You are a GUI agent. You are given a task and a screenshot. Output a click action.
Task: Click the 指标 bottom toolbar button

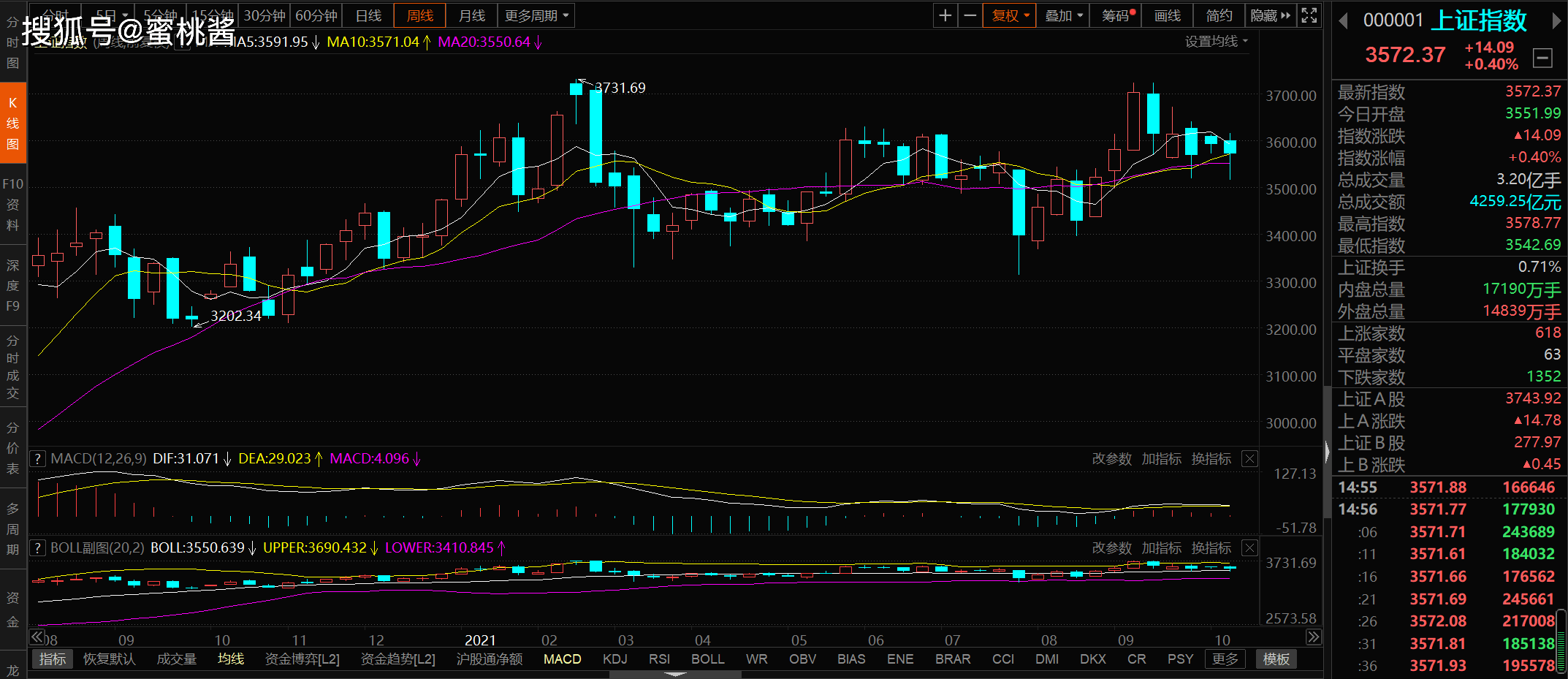coord(53,659)
